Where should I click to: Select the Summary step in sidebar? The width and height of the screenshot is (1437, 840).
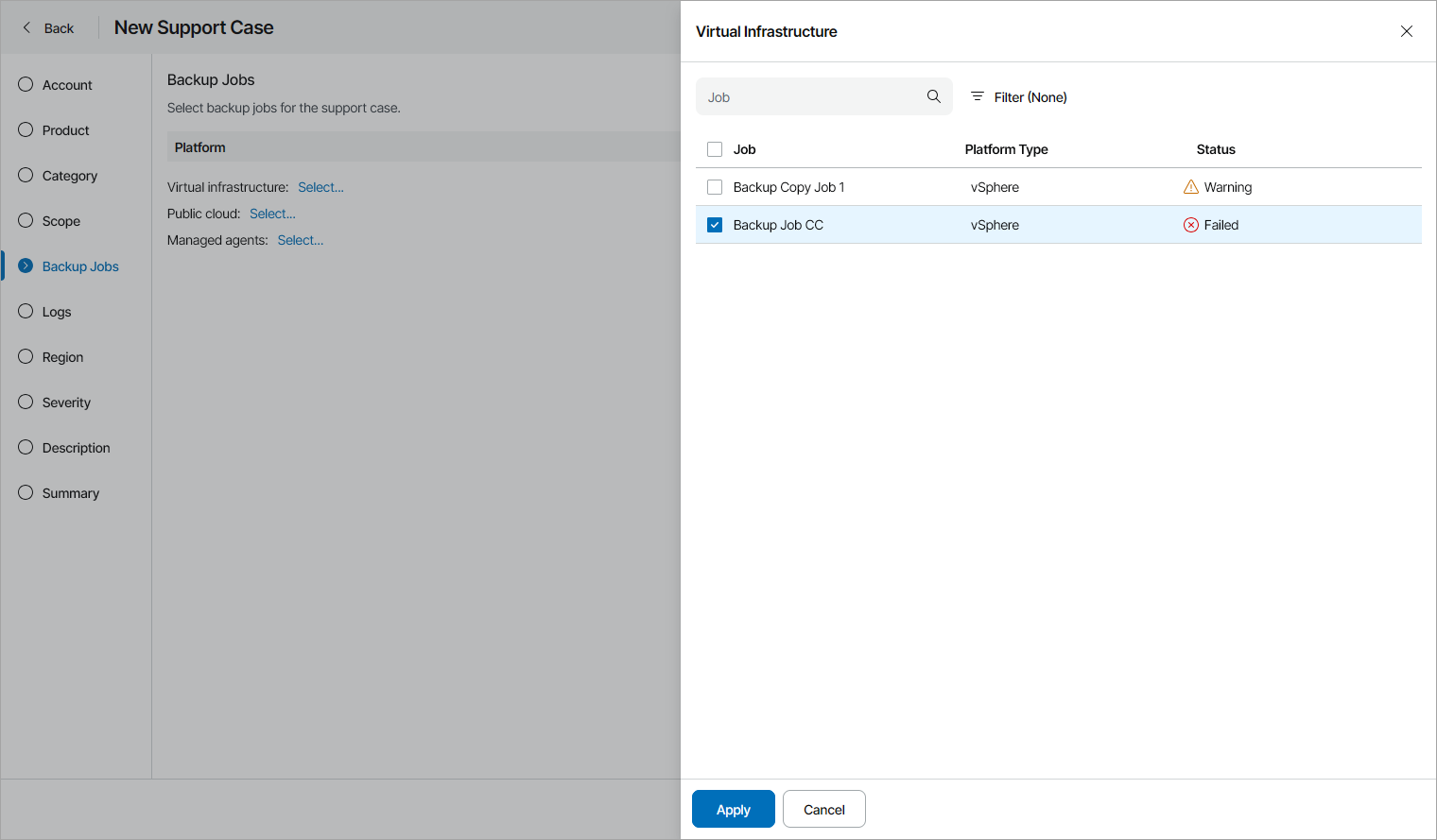(x=70, y=492)
